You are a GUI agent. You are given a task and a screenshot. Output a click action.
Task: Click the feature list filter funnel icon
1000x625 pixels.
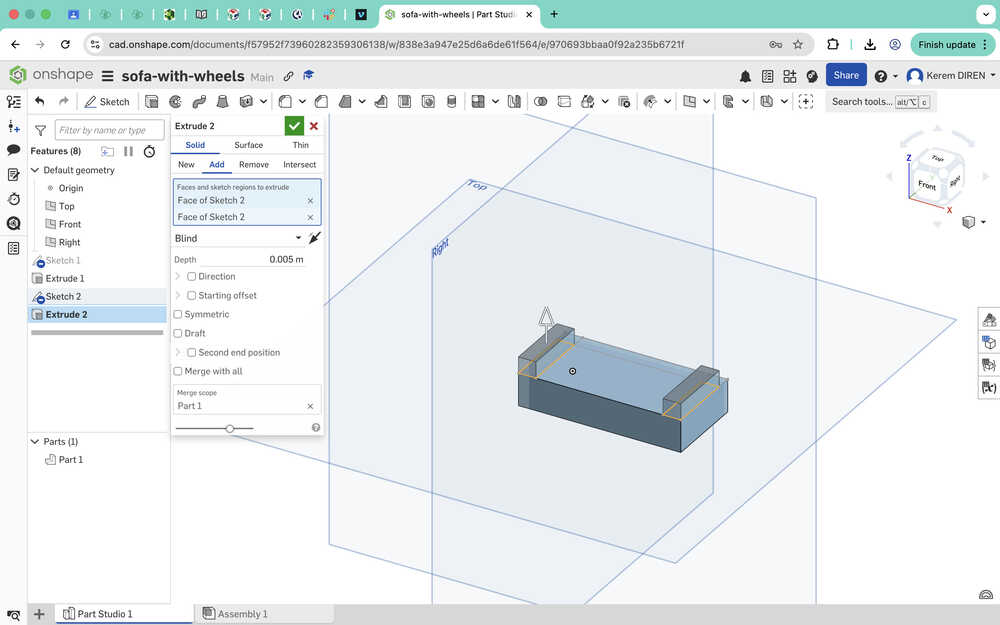41,130
